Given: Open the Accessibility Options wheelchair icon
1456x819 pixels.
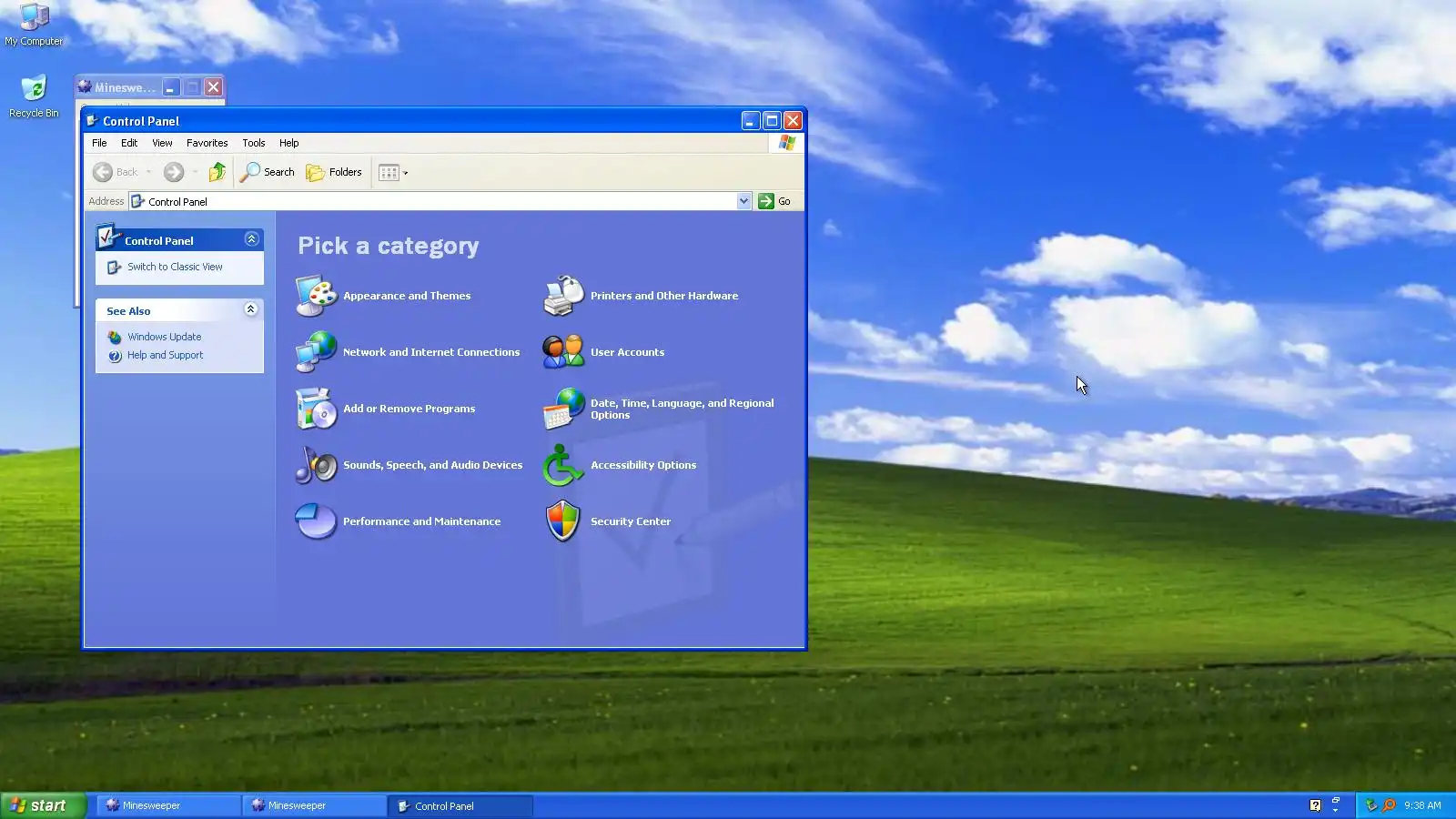Looking at the screenshot, I should [564, 465].
